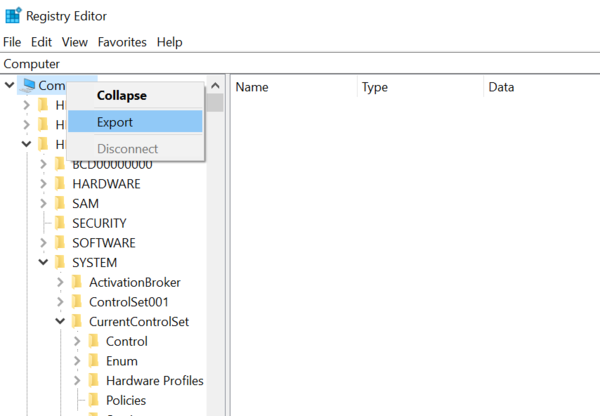Click the folder icon beside HARDWARE

tap(60, 184)
